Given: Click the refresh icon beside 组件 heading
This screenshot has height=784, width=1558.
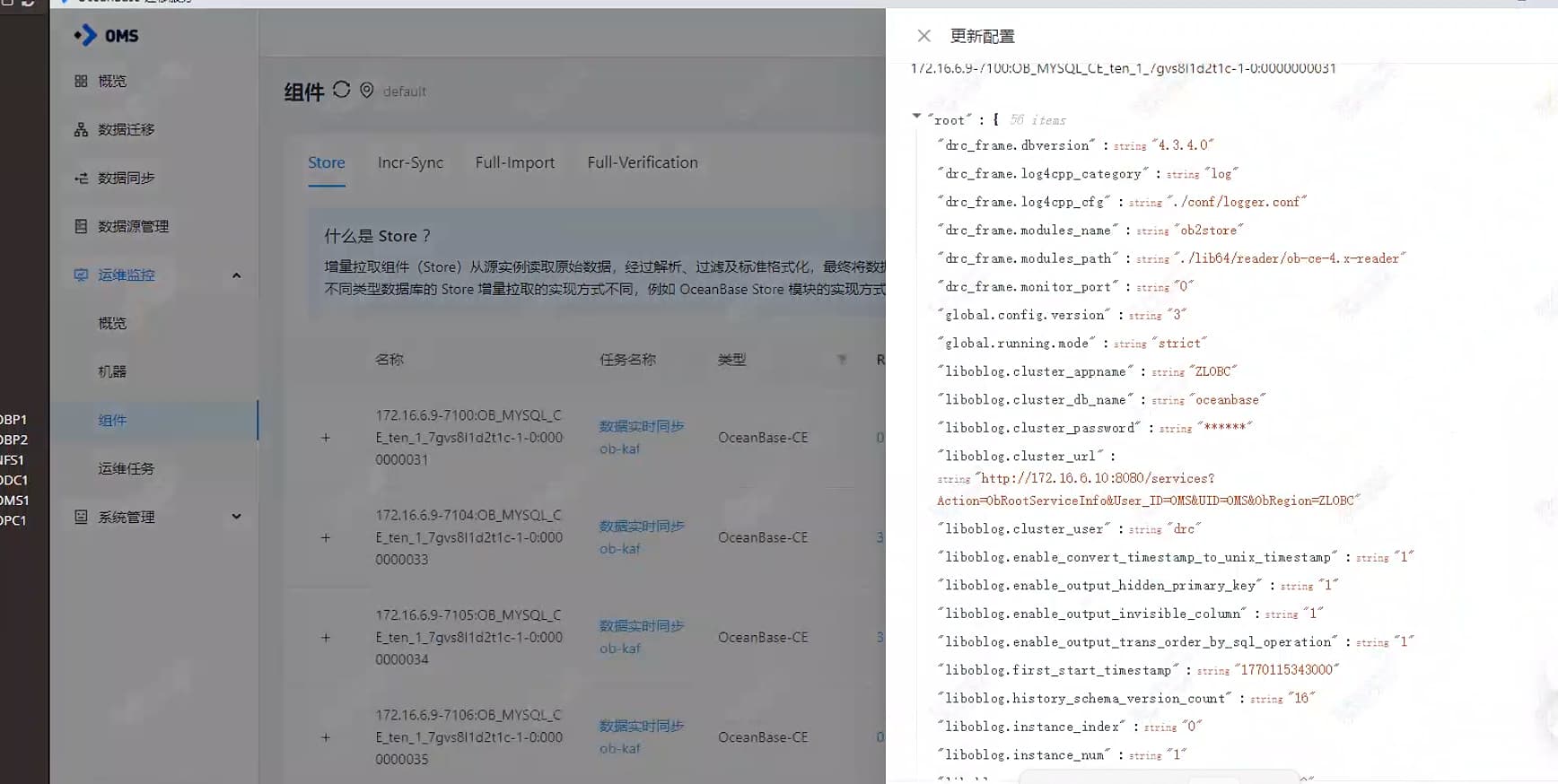Looking at the screenshot, I should coord(342,90).
